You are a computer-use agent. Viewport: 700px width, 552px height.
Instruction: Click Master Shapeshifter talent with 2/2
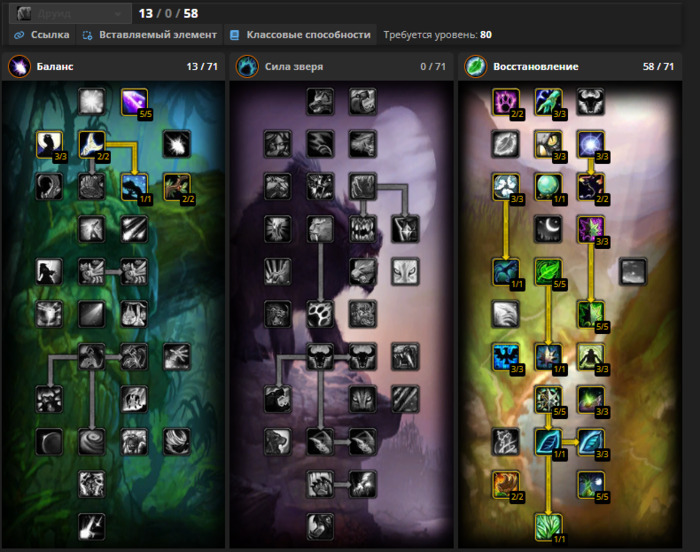591,187
